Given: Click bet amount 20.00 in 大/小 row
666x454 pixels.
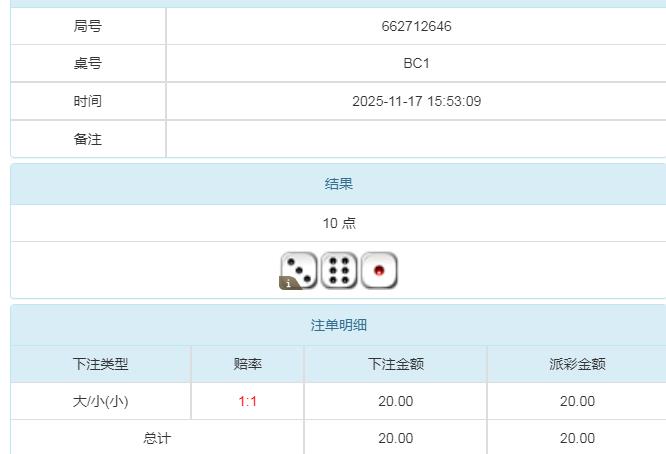Looking at the screenshot, I should [396, 401].
